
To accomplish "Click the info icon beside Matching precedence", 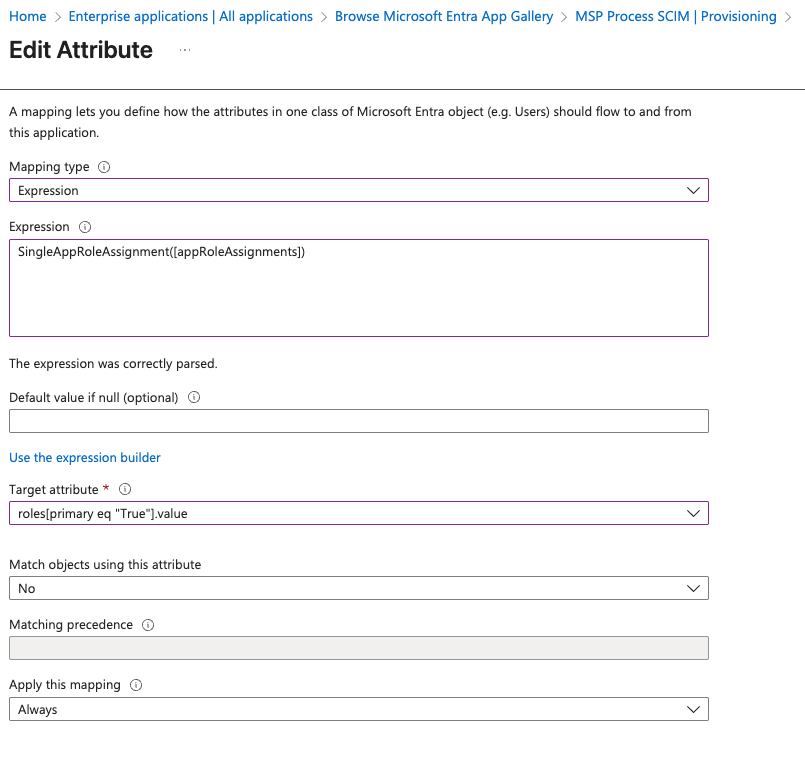I will click(148, 625).
